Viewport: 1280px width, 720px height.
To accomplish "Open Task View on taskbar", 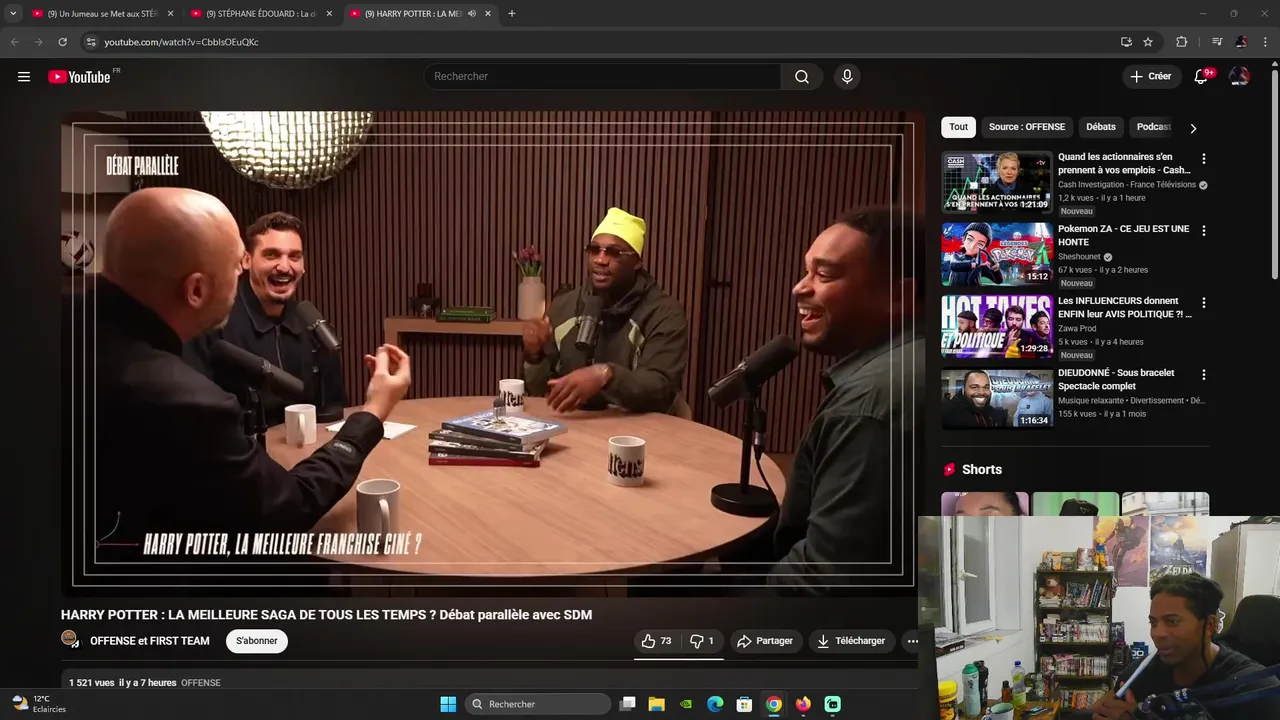I will tap(628, 704).
